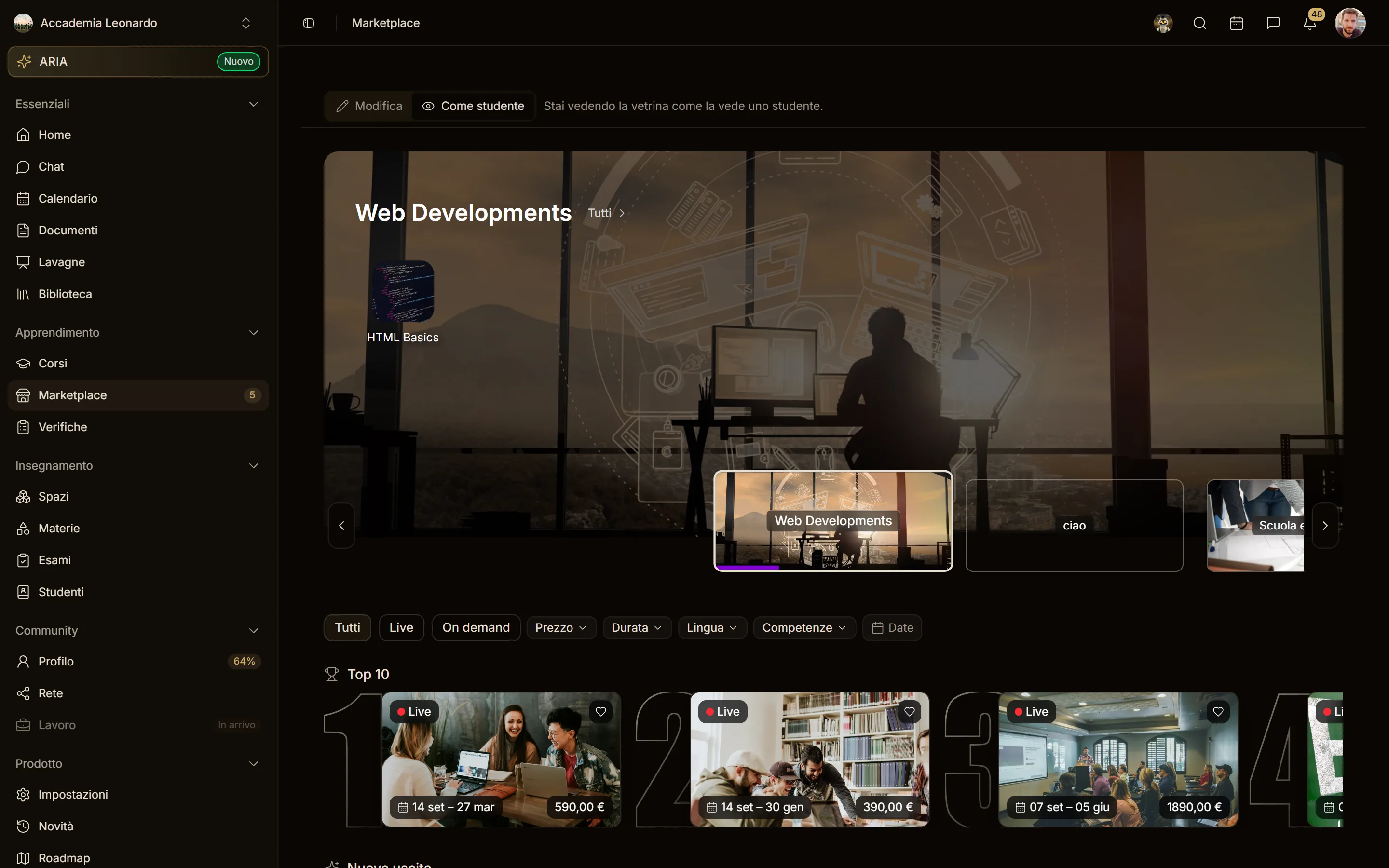Open the Prezzo filter dropdown
This screenshot has height=868, width=1389.
[561, 627]
